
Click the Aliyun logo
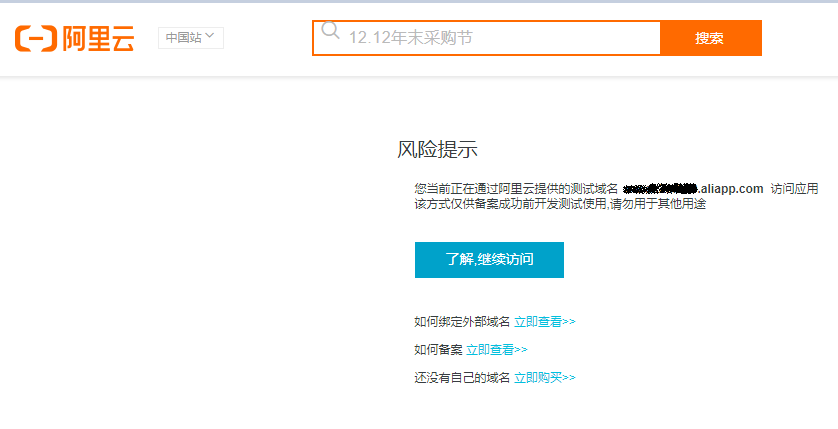point(74,39)
